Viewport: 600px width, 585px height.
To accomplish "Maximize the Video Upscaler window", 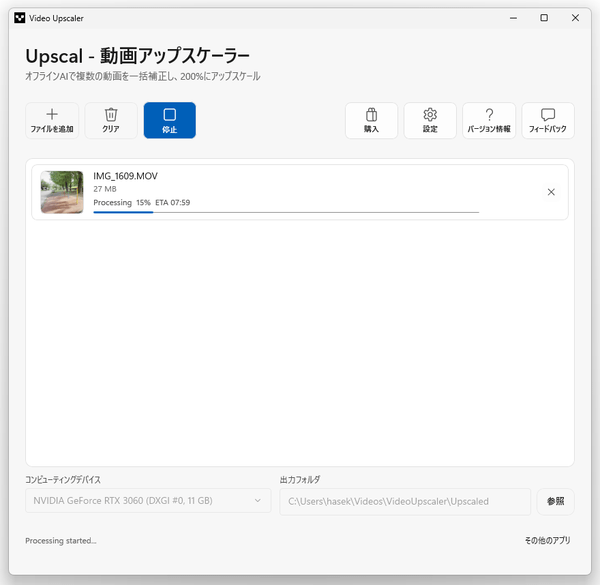I will (544, 18).
